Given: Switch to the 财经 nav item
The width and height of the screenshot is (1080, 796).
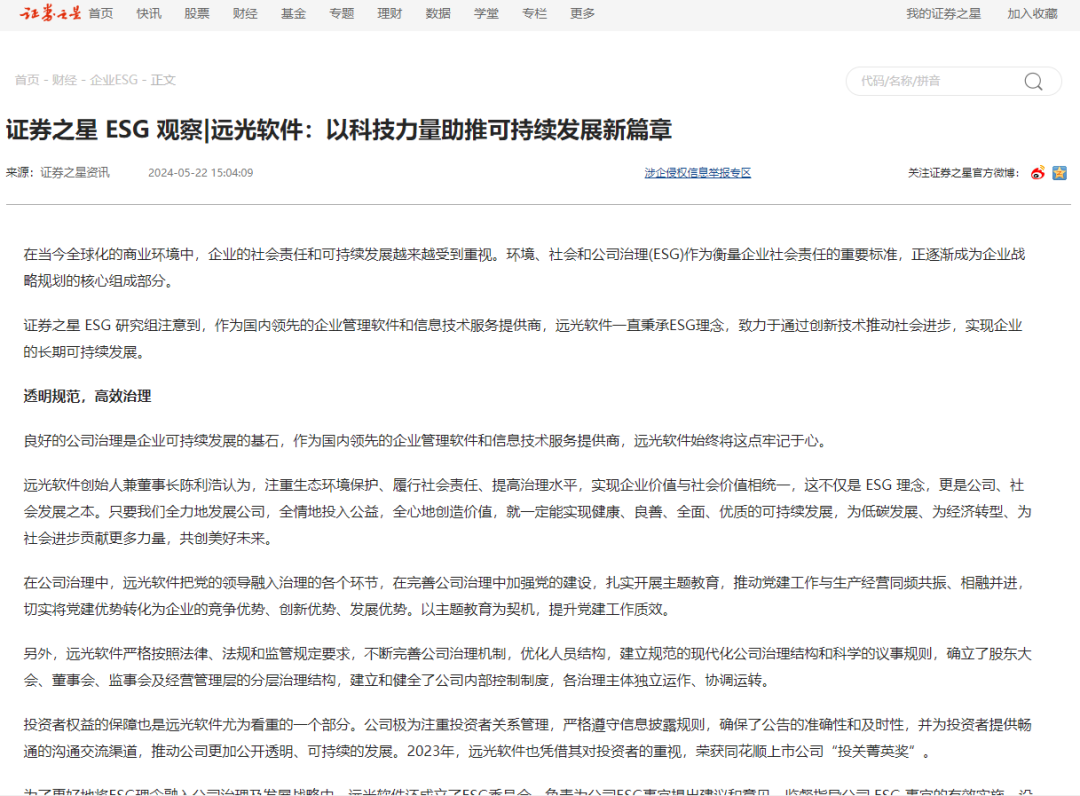Looking at the screenshot, I should pos(245,13).
